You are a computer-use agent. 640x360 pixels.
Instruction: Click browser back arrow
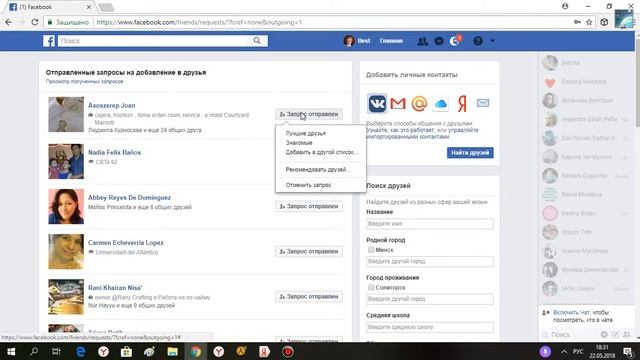pos(9,22)
